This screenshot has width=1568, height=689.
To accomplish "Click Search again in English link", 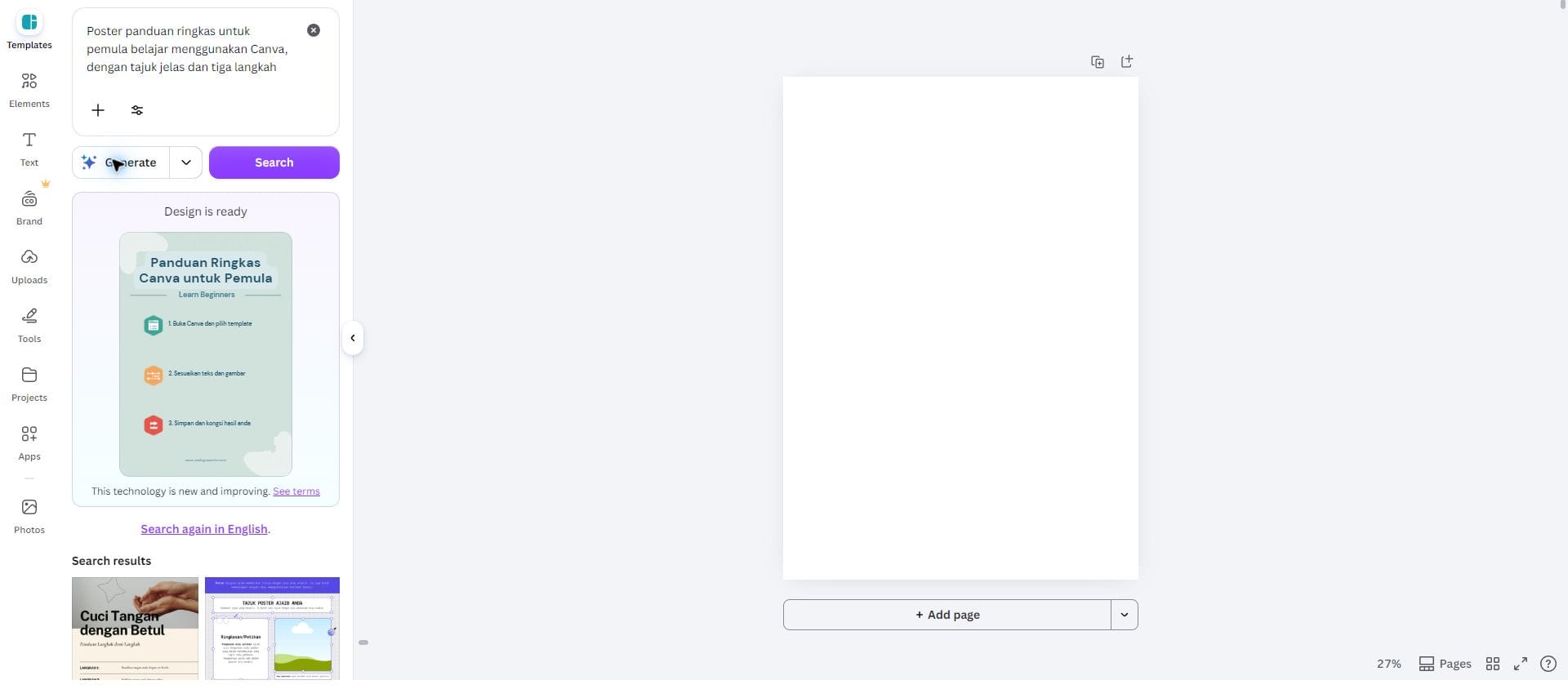I will click(x=204, y=529).
